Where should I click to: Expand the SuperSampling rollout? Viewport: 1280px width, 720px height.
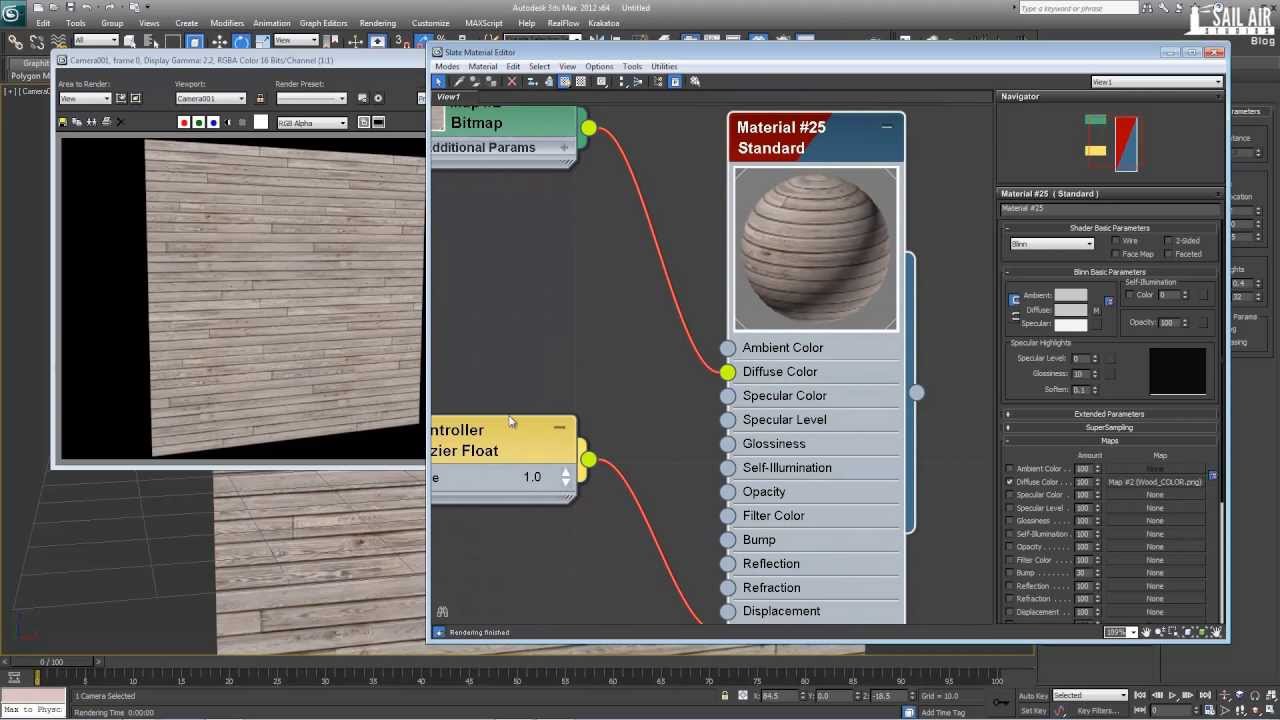tap(1109, 427)
